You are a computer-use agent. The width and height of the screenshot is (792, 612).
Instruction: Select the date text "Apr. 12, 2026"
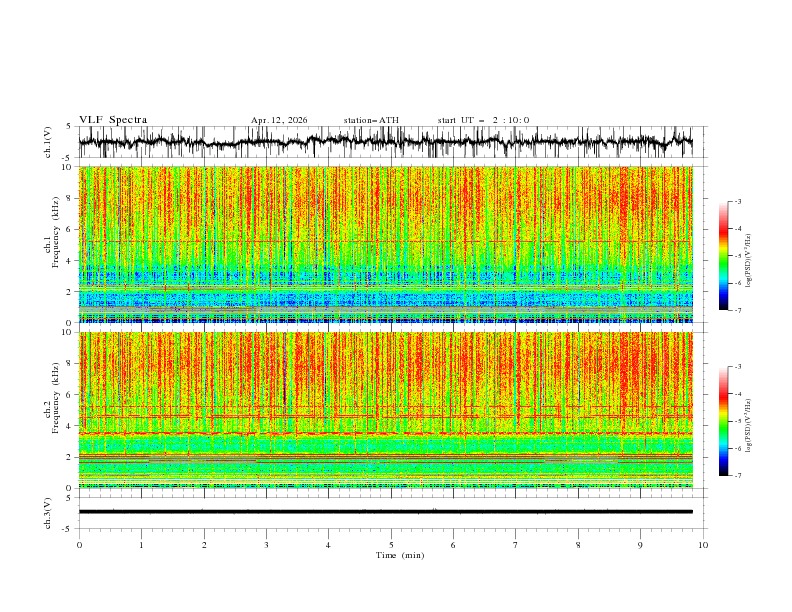[x=279, y=120]
